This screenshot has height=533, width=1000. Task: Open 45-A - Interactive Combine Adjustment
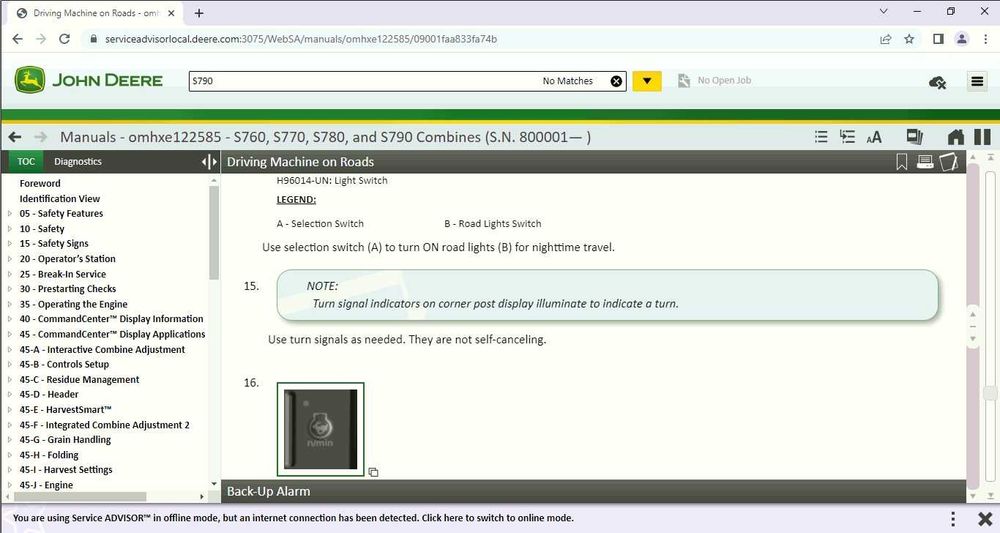[102, 349]
